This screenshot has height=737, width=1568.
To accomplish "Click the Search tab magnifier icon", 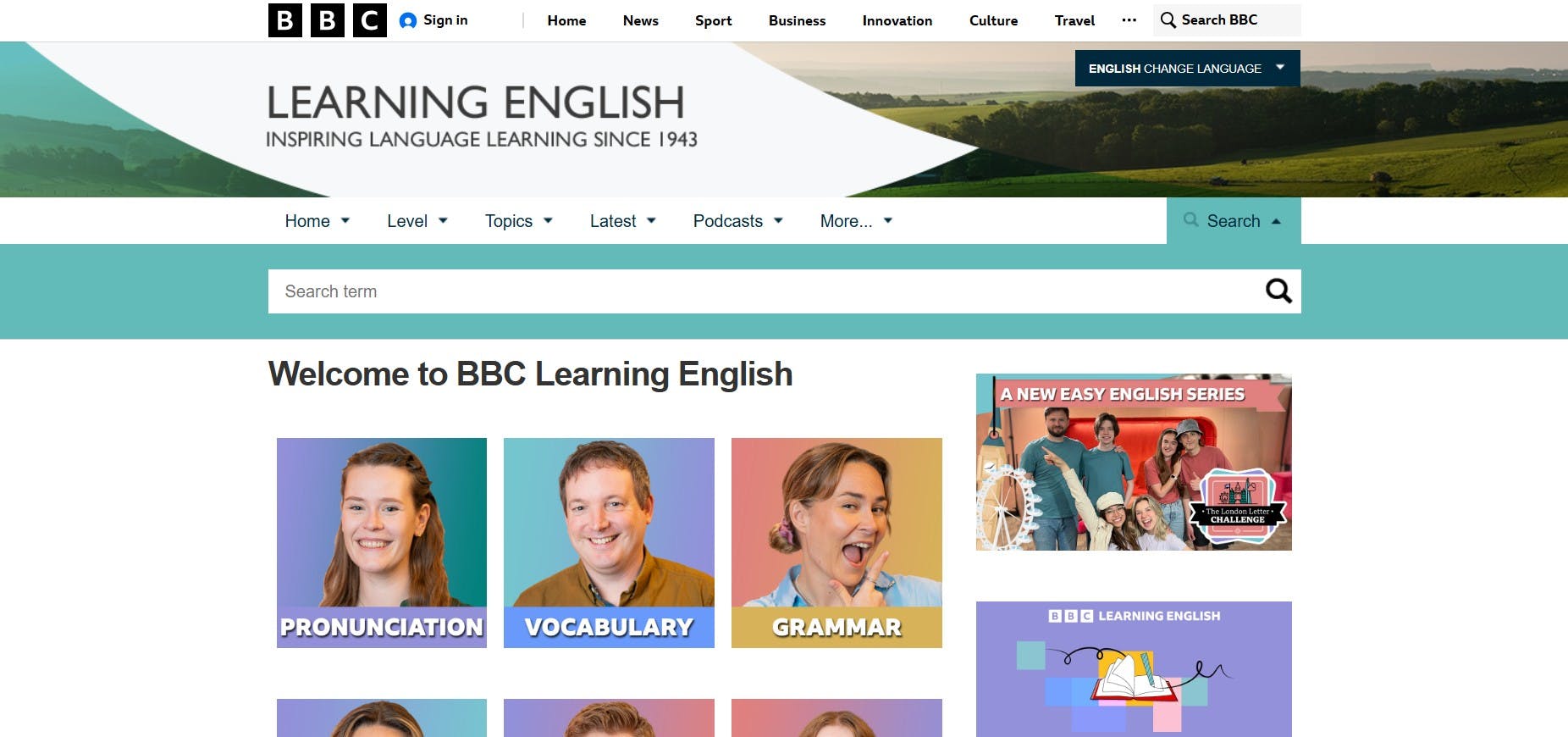I will coord(1190,220).
